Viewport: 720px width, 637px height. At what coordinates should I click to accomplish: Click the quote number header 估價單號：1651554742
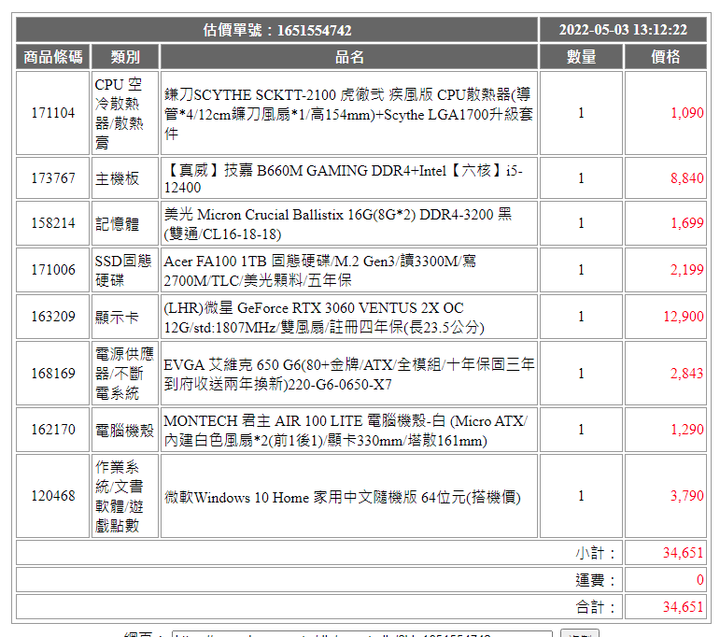click(277, 30)
